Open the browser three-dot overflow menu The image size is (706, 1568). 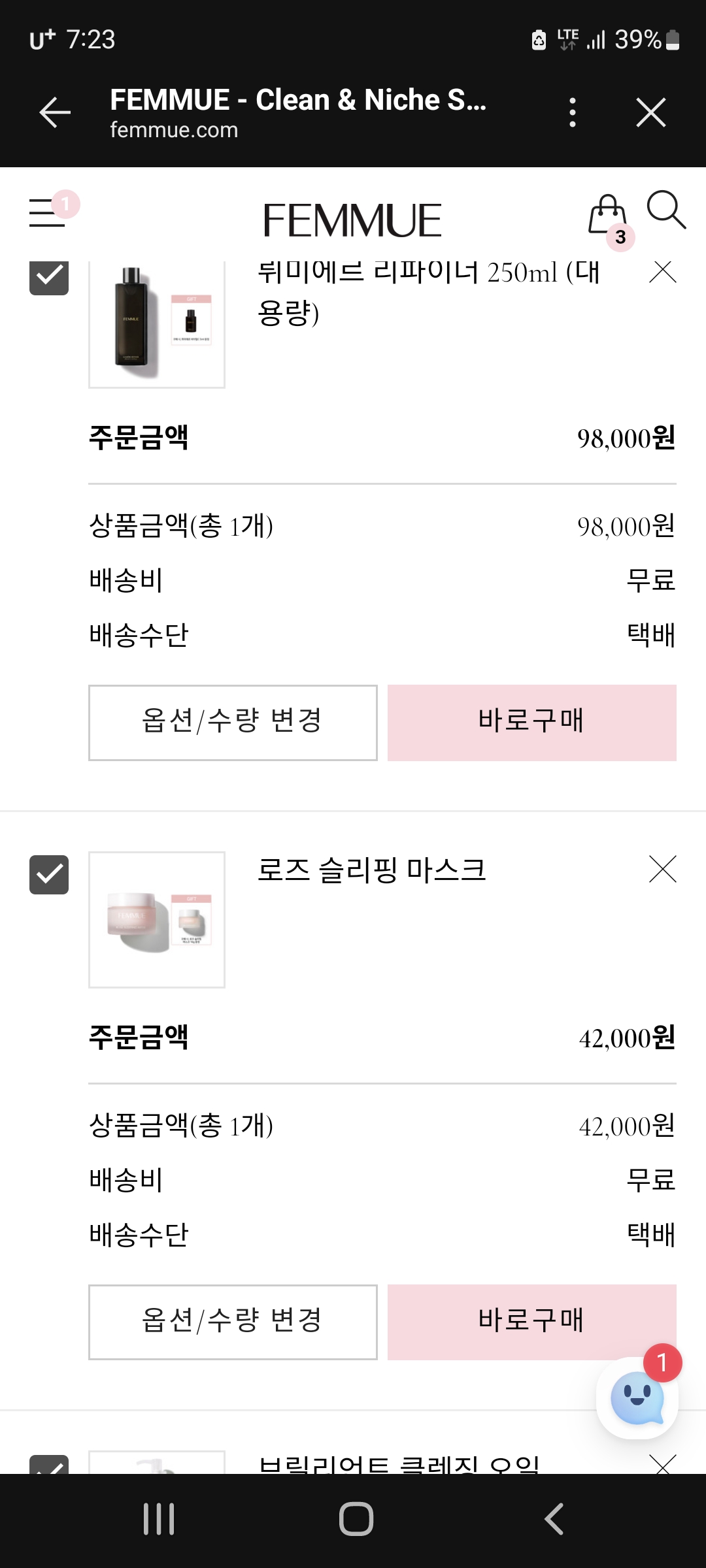pos(573,112)
